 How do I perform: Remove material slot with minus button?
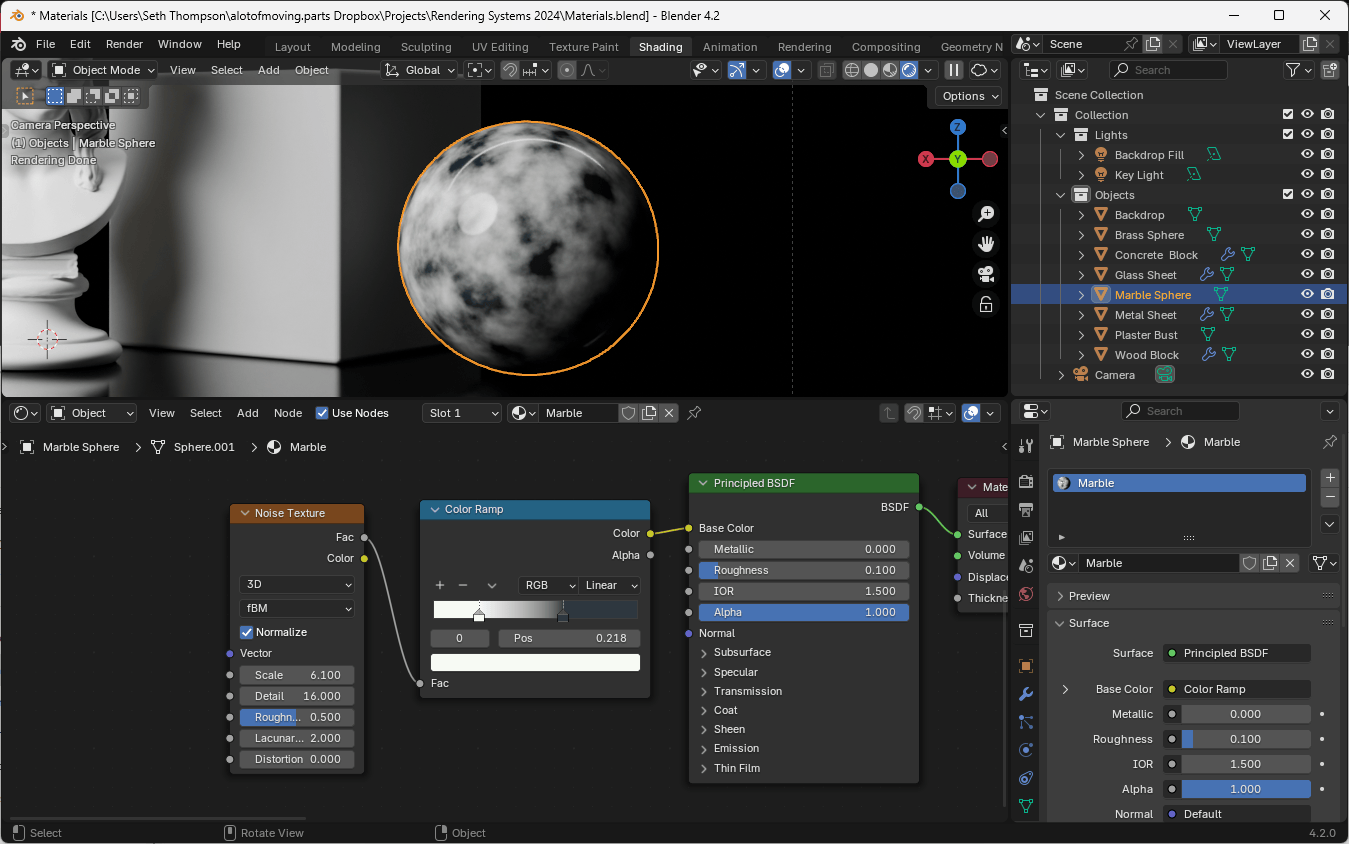(1329, 497)
